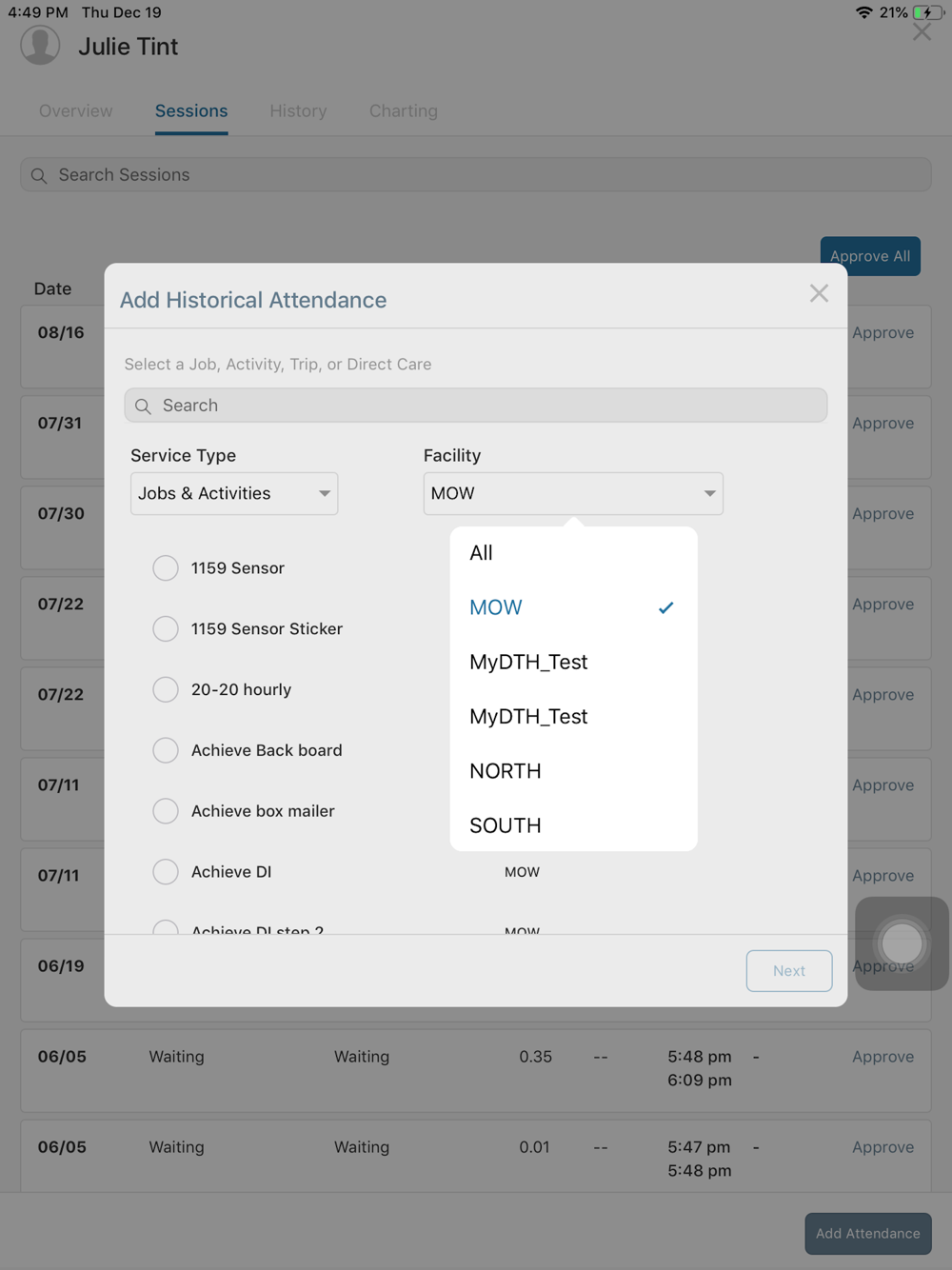
Task: Click the Approve All button
Action: pos(870,256)
